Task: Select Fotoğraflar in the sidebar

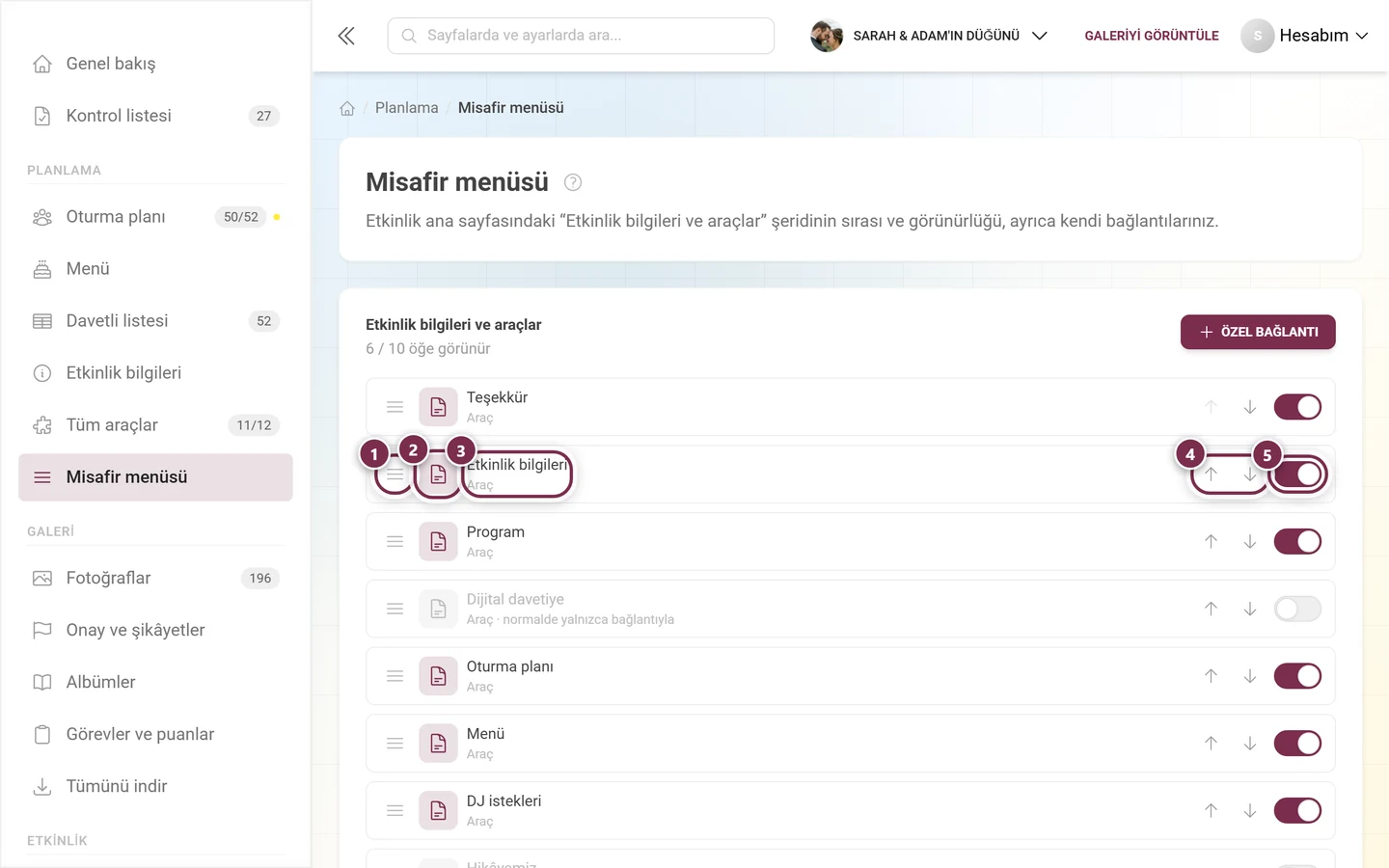Action: pos(155,579)
